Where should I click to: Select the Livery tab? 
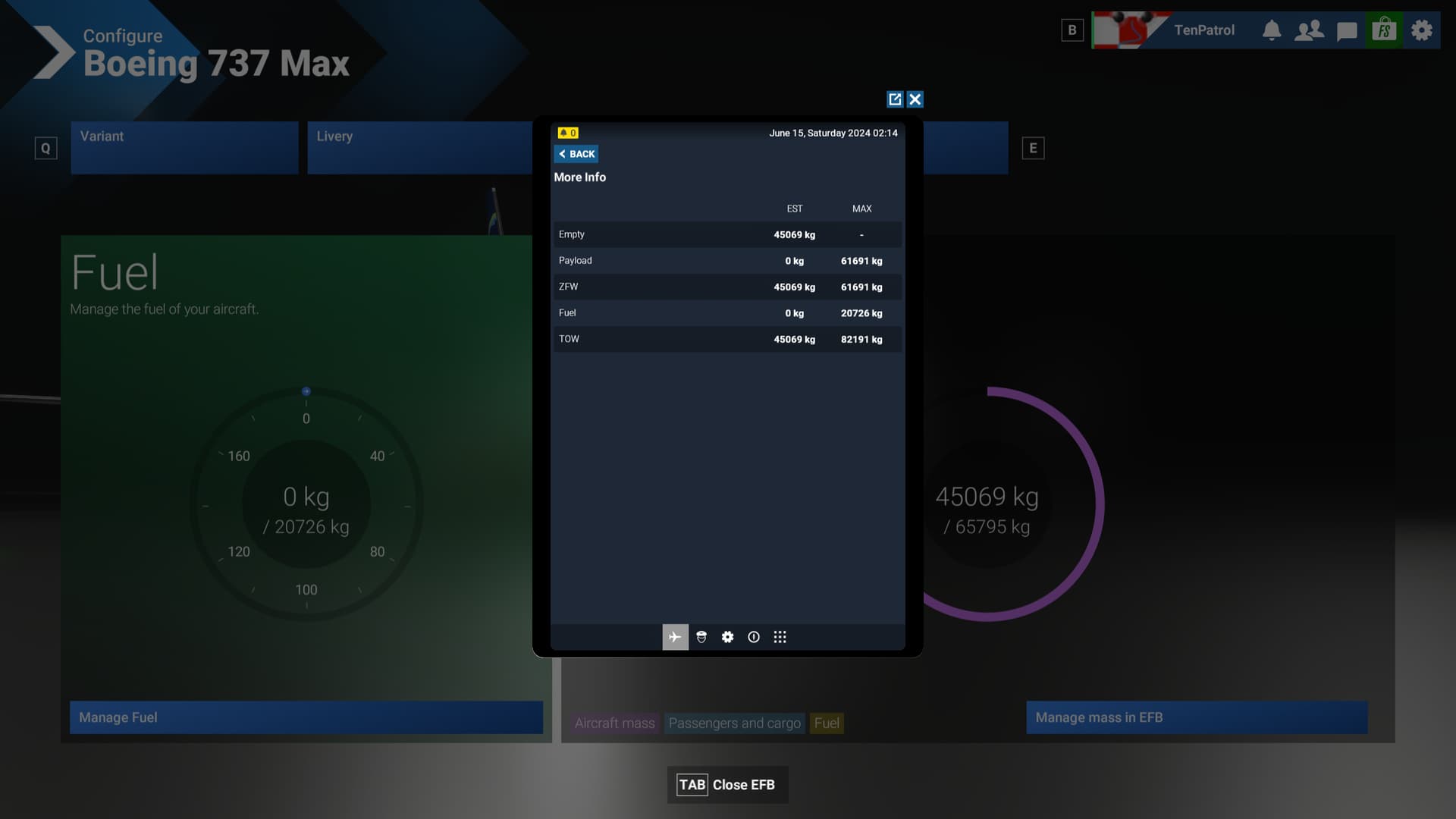tap(419, 148)
